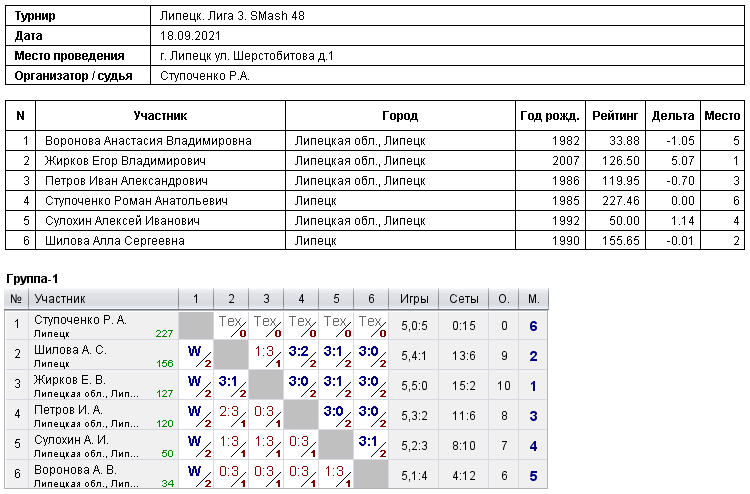The image size is (750, 494).
Task: Click 'Шилова А. С.' in group table
Action: pyautogui.click(x=70, y=351)
